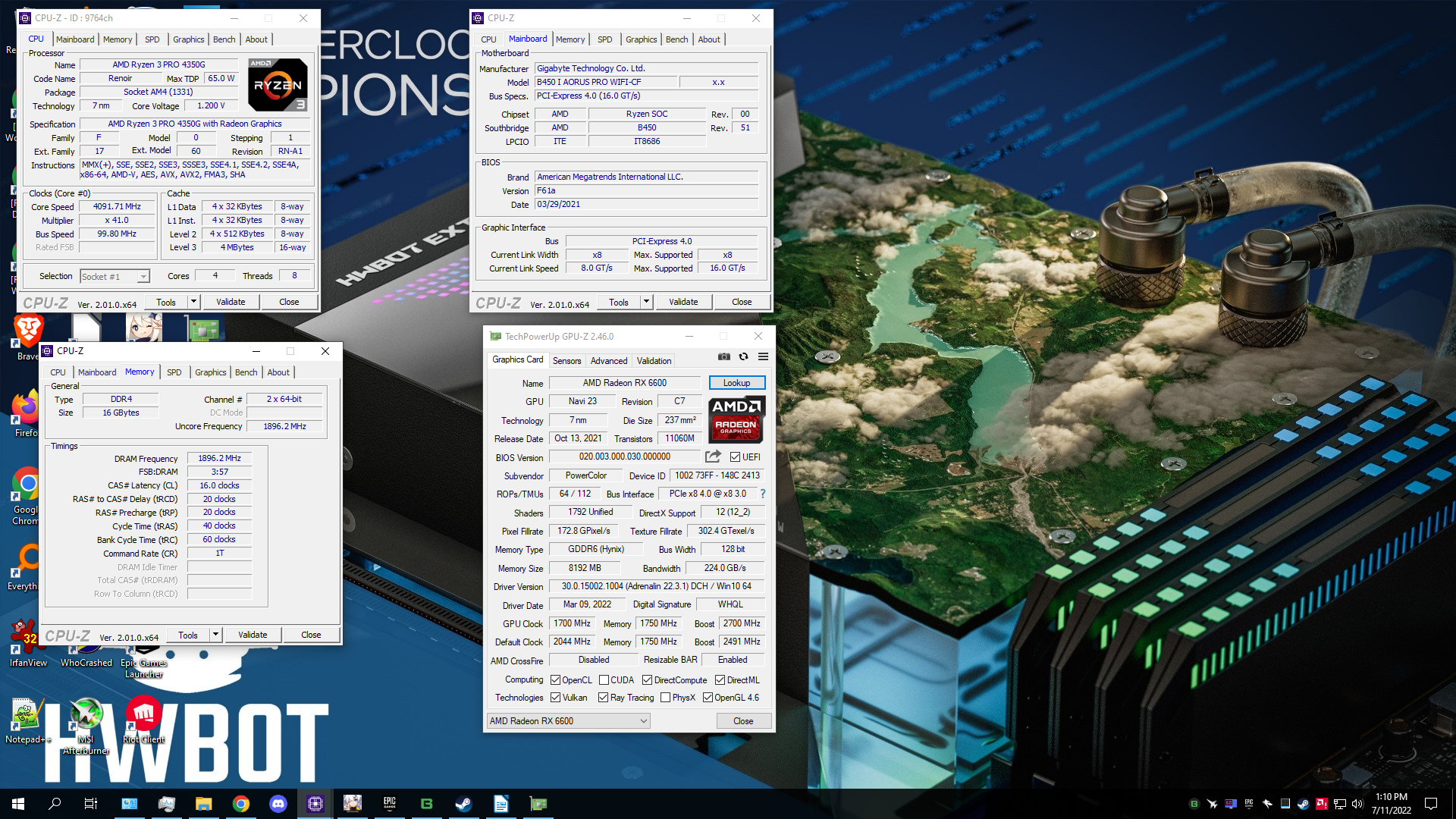
Task: Click the BIOS Version field in GPU-Z
Action: tap(625, 457)
